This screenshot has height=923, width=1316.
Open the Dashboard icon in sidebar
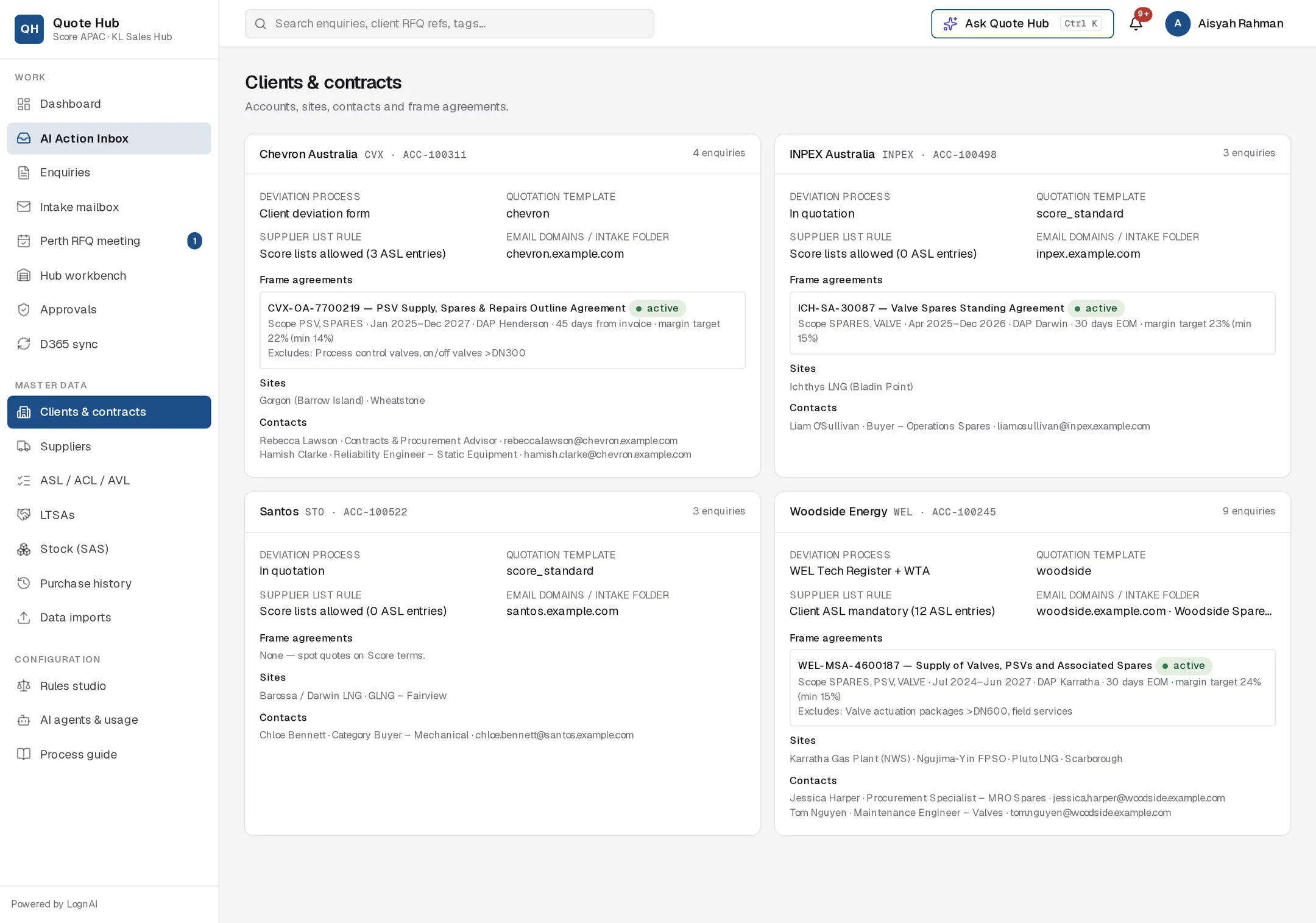(24, 104)
